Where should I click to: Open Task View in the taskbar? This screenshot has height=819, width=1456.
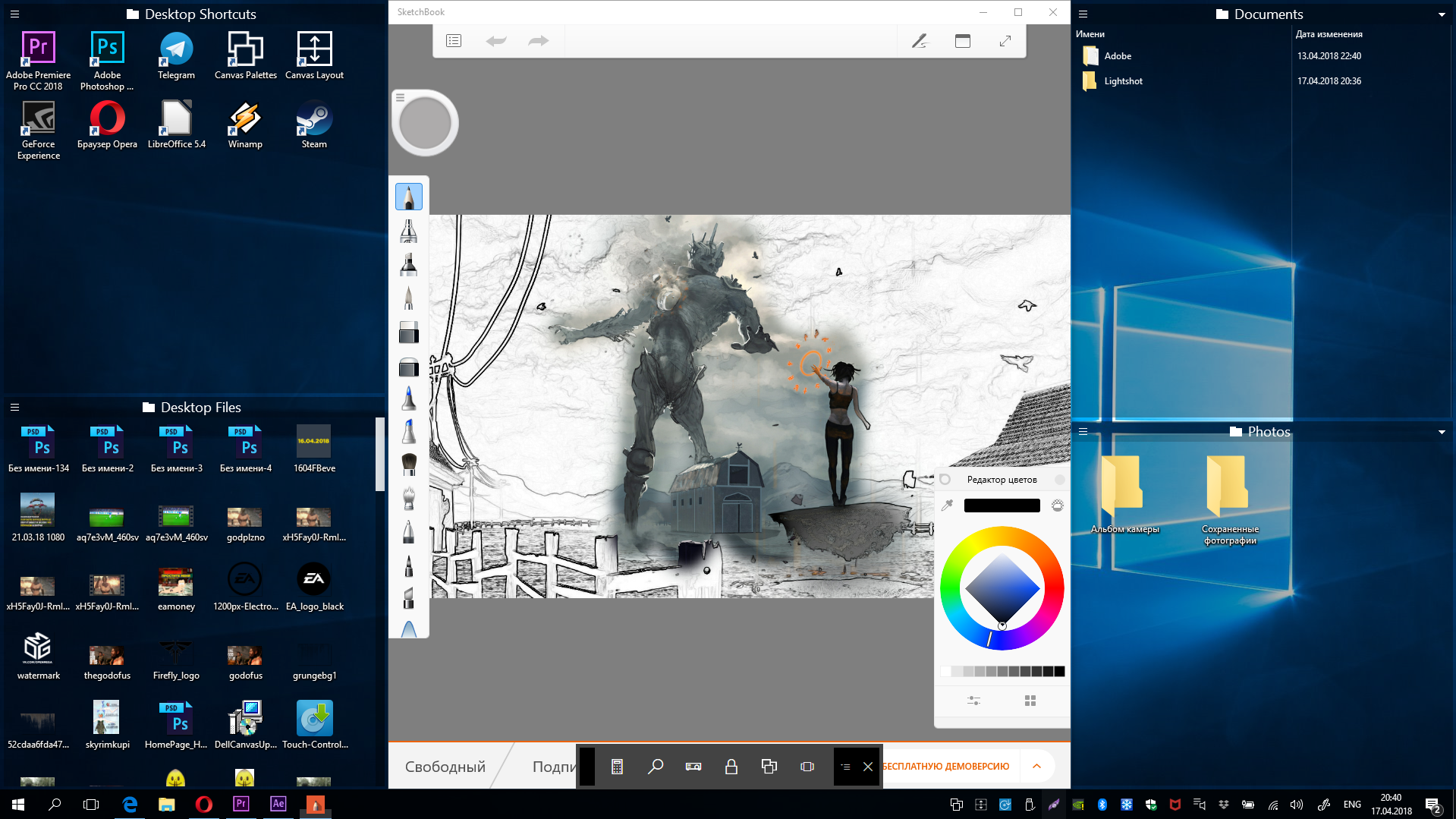click(x=91, y=805)
